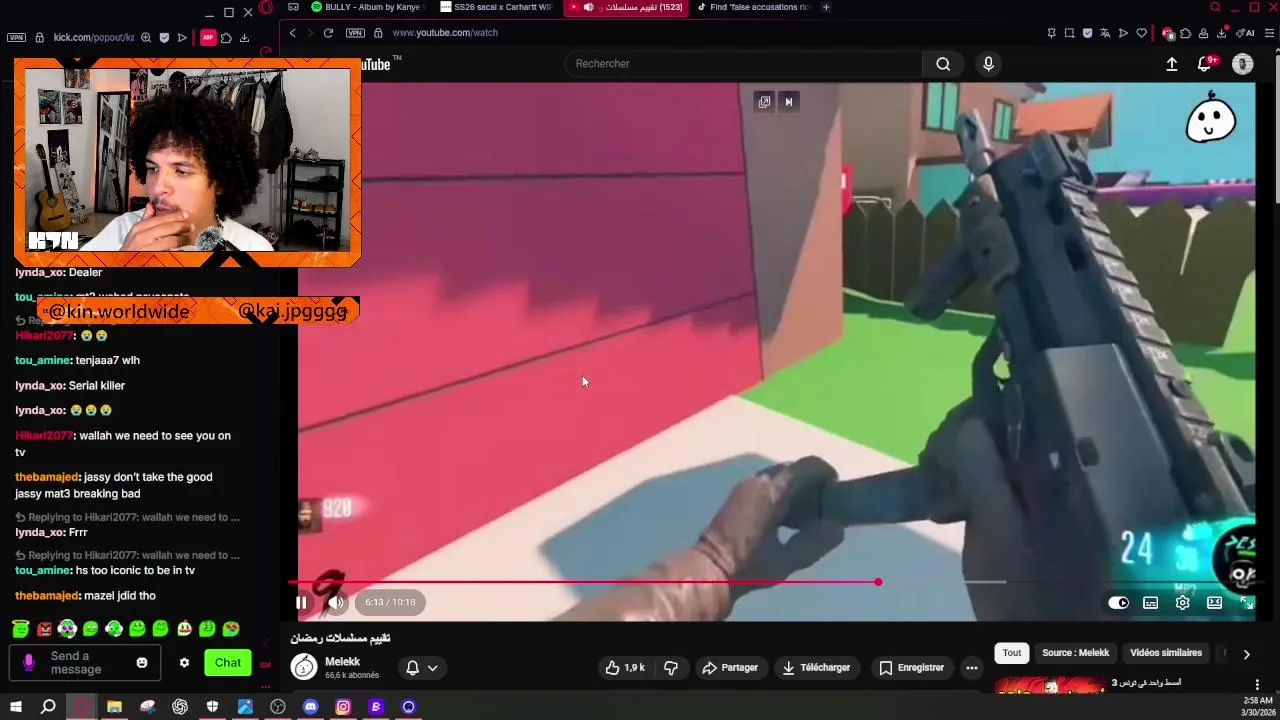Open the Kick chat settings gear

[x=184, y=662]
